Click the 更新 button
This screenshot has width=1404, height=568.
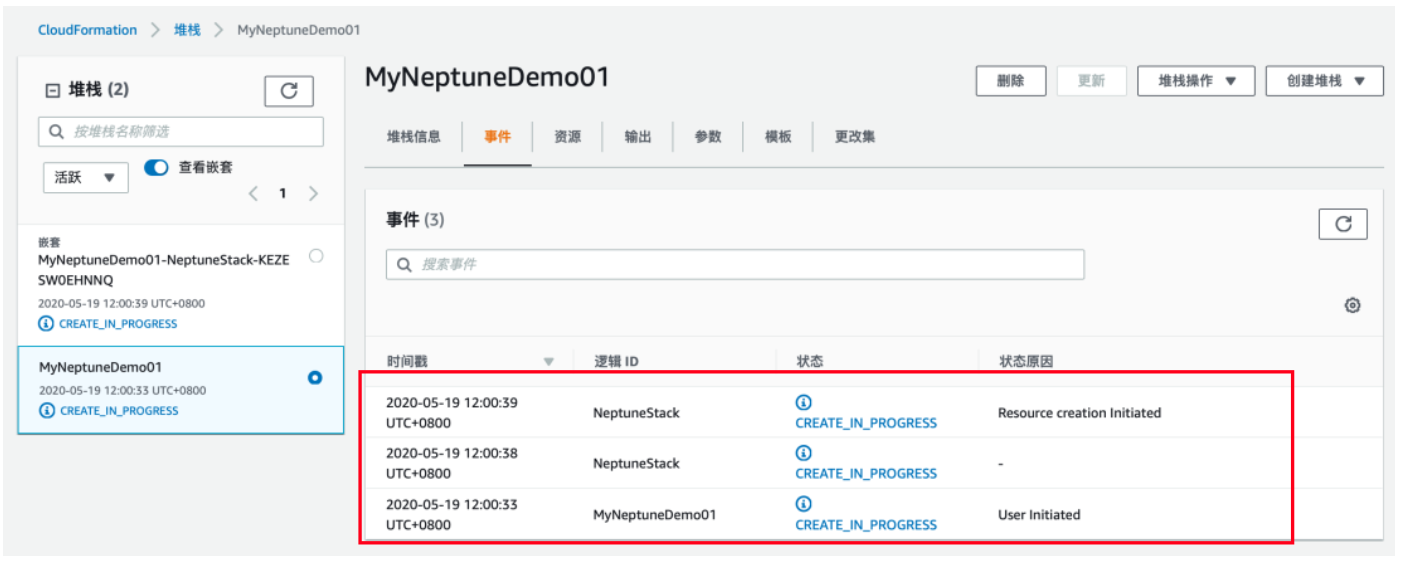pyautogui.click(x=1091, y=81)
